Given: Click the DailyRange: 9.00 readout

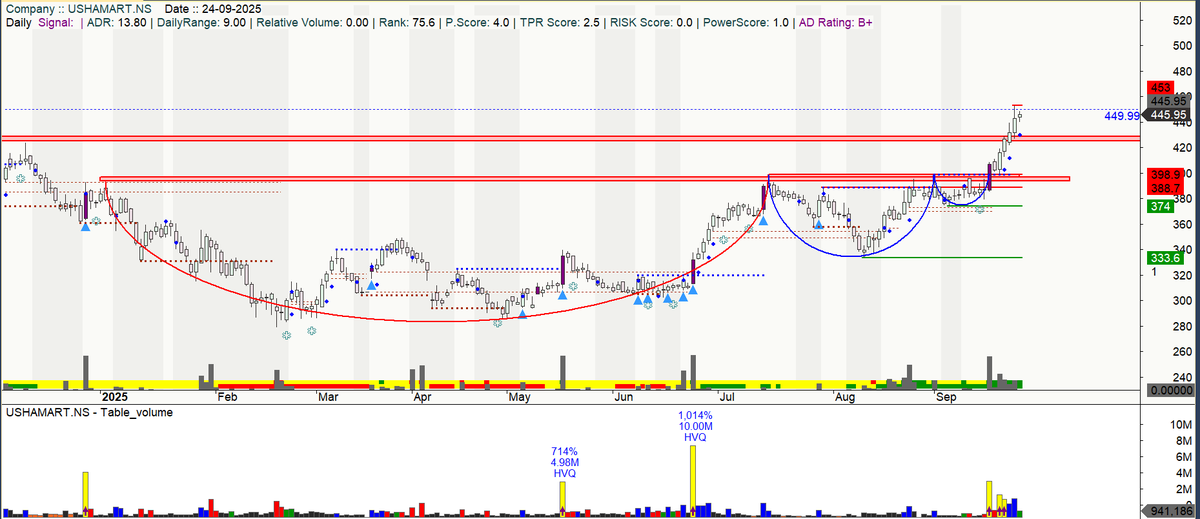Looking at the screenshot, I should (200, 21).
